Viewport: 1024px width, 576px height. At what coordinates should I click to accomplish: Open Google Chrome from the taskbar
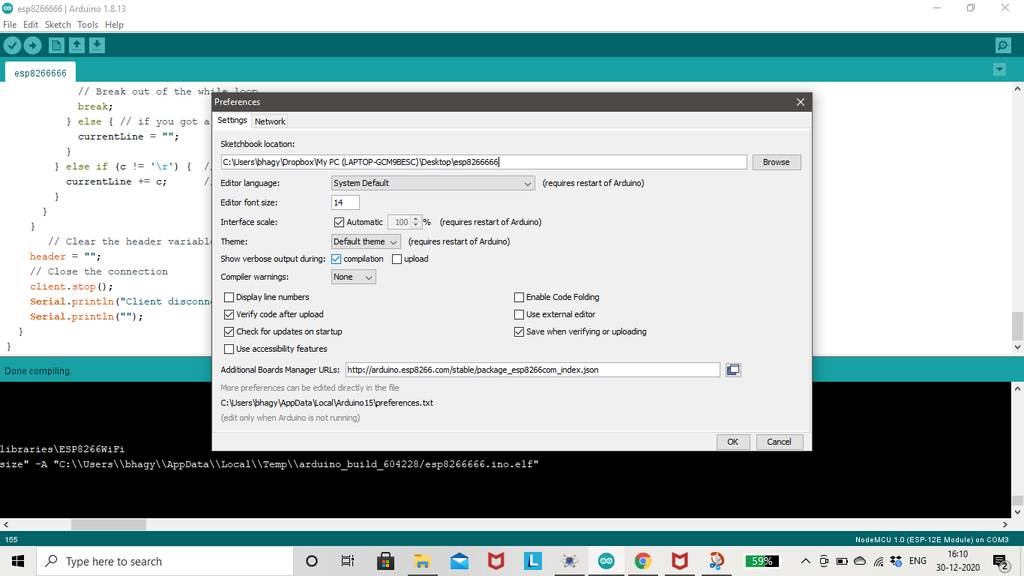pos(643,561)
